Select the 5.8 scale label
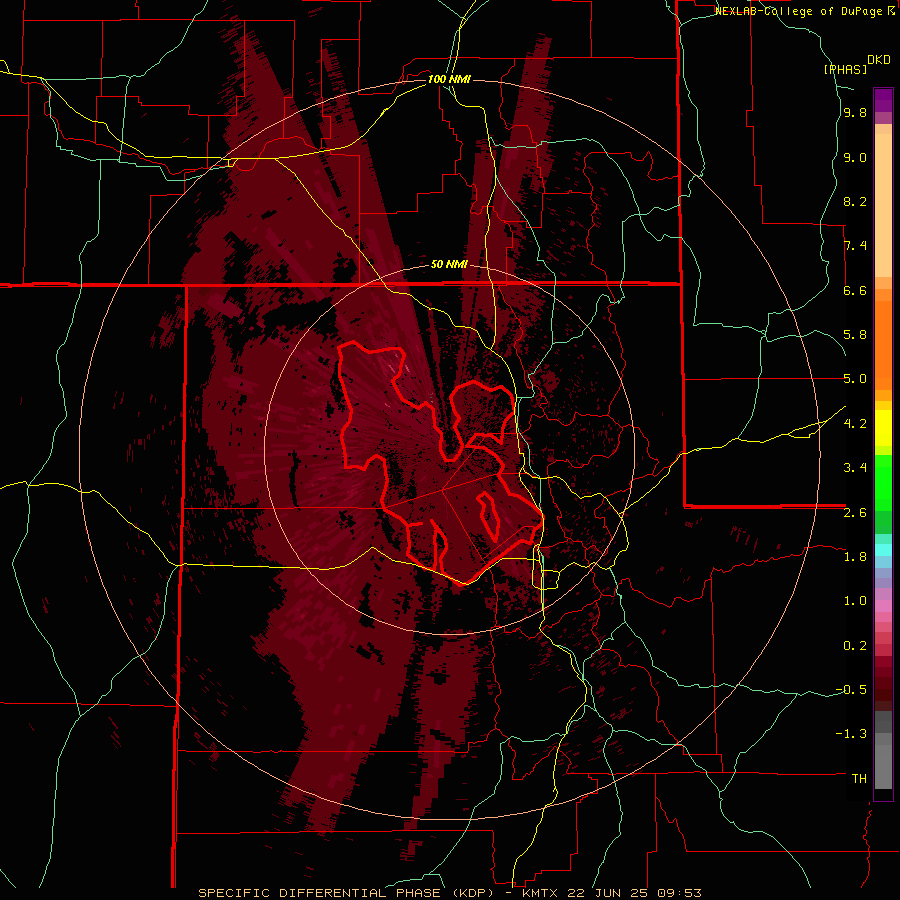 (855, 335)
